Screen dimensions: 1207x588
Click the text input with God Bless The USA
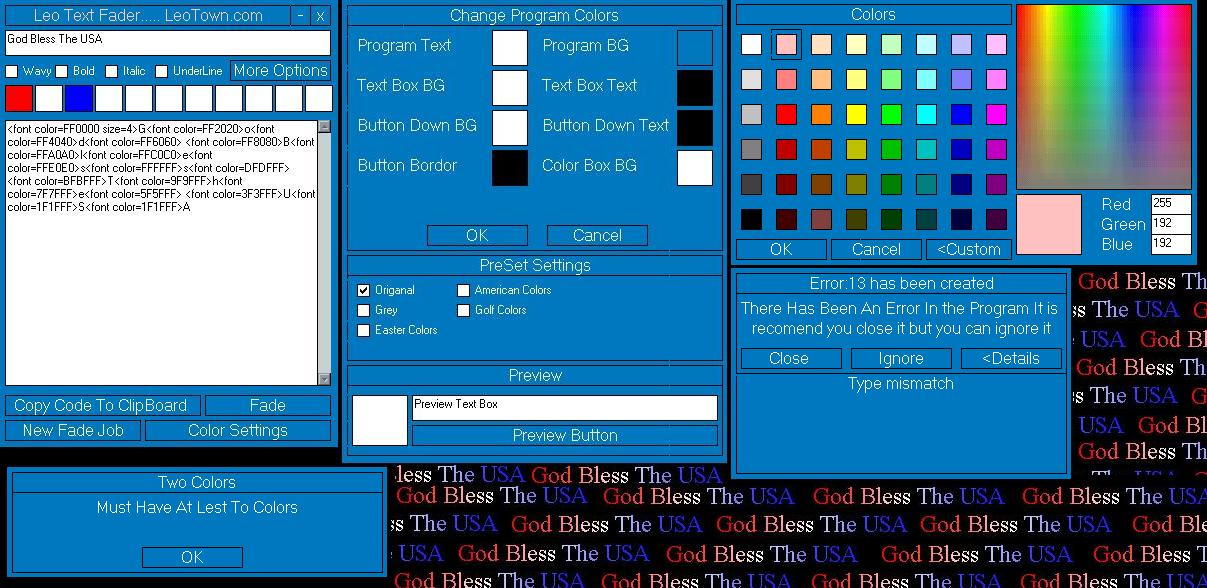tap(167, 42)
